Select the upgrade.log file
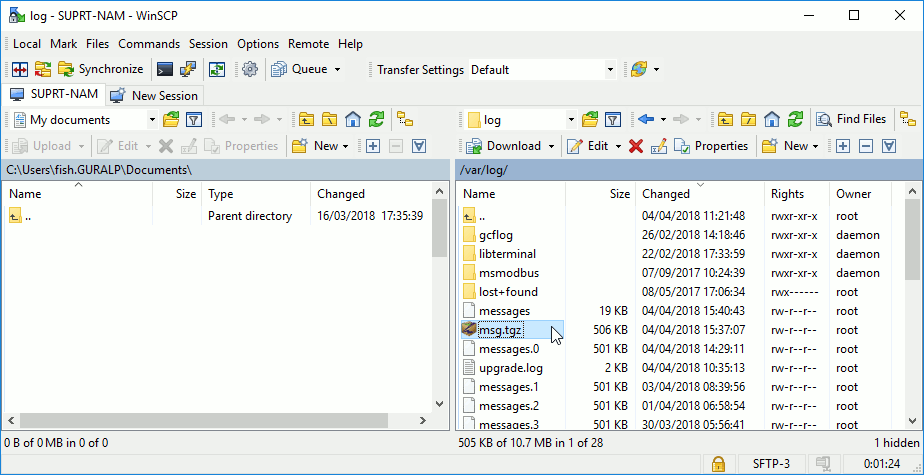Image resolution: width=924 pixels, height=475 pixels. 511,368
